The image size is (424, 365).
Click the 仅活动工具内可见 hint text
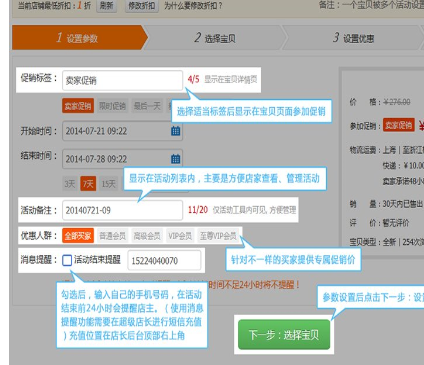[254, 210]
